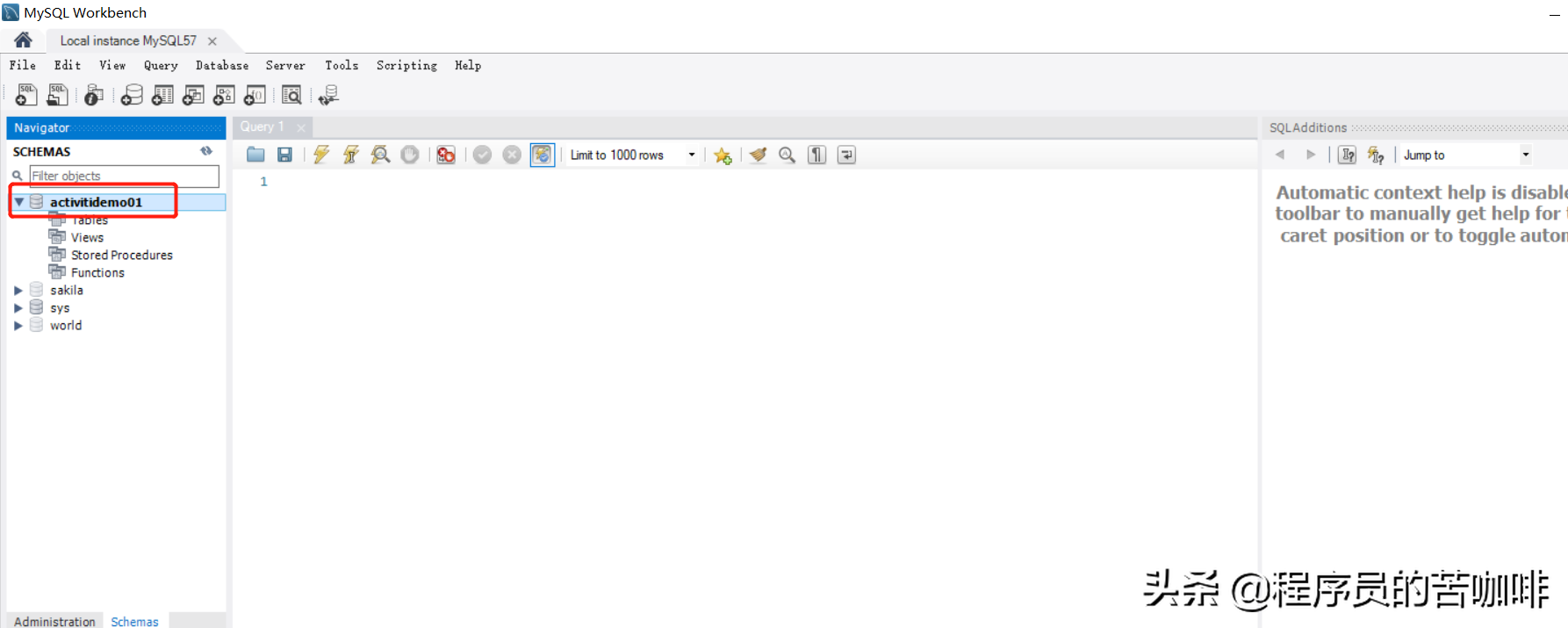The height and width of the screenshot is (628, 1568).
Task: Open the Help menu
Action: click(x=468, y=65)
